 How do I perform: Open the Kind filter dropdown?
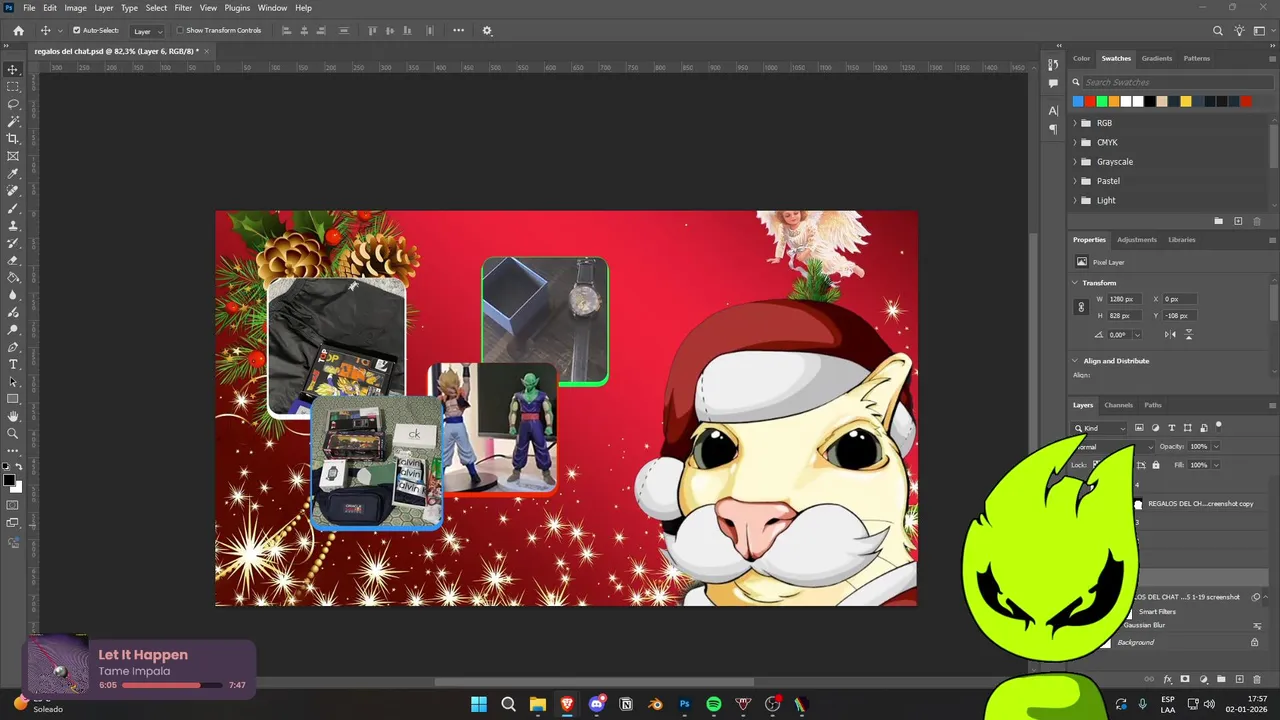click(1100, 428)
